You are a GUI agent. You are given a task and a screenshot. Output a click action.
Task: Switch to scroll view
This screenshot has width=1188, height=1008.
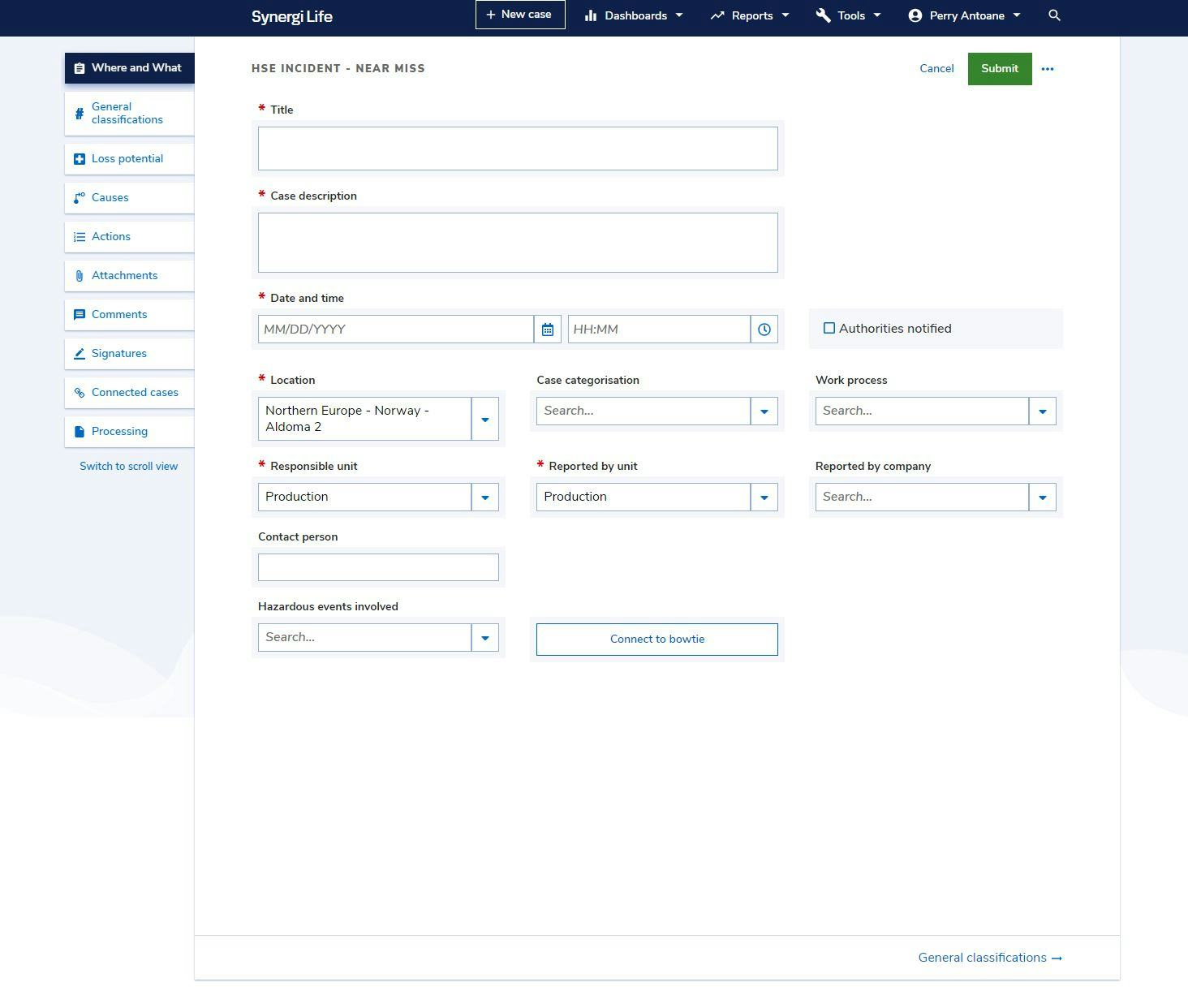pos(128,467)
